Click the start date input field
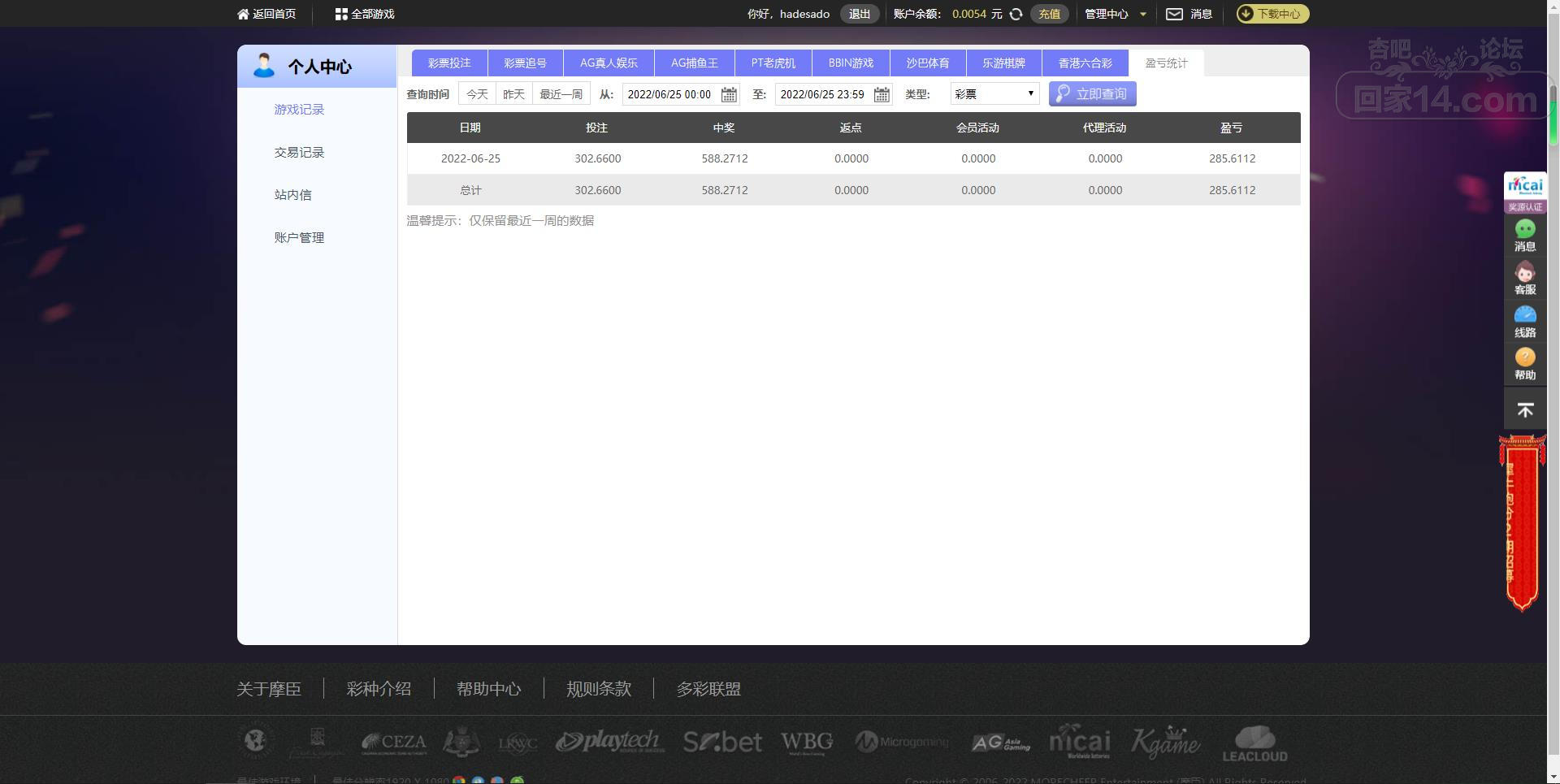 [x=670, y=94]
